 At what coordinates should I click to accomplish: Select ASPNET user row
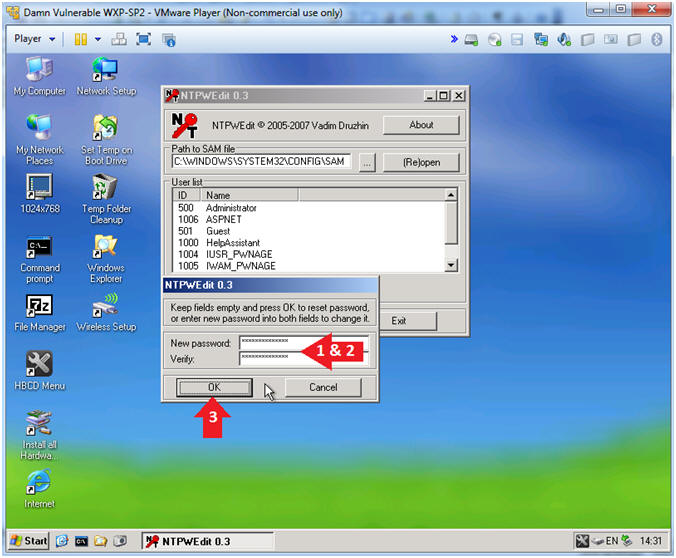pos(309,219)
